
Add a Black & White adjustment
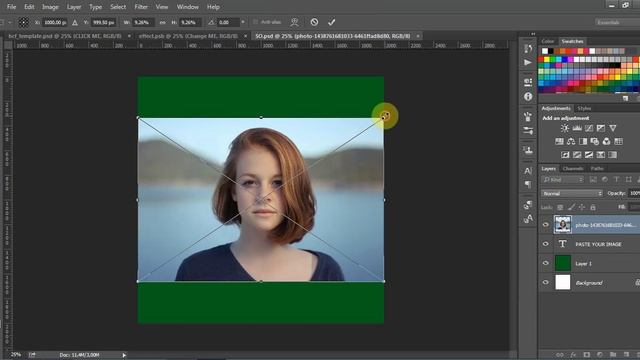point(583,142)
